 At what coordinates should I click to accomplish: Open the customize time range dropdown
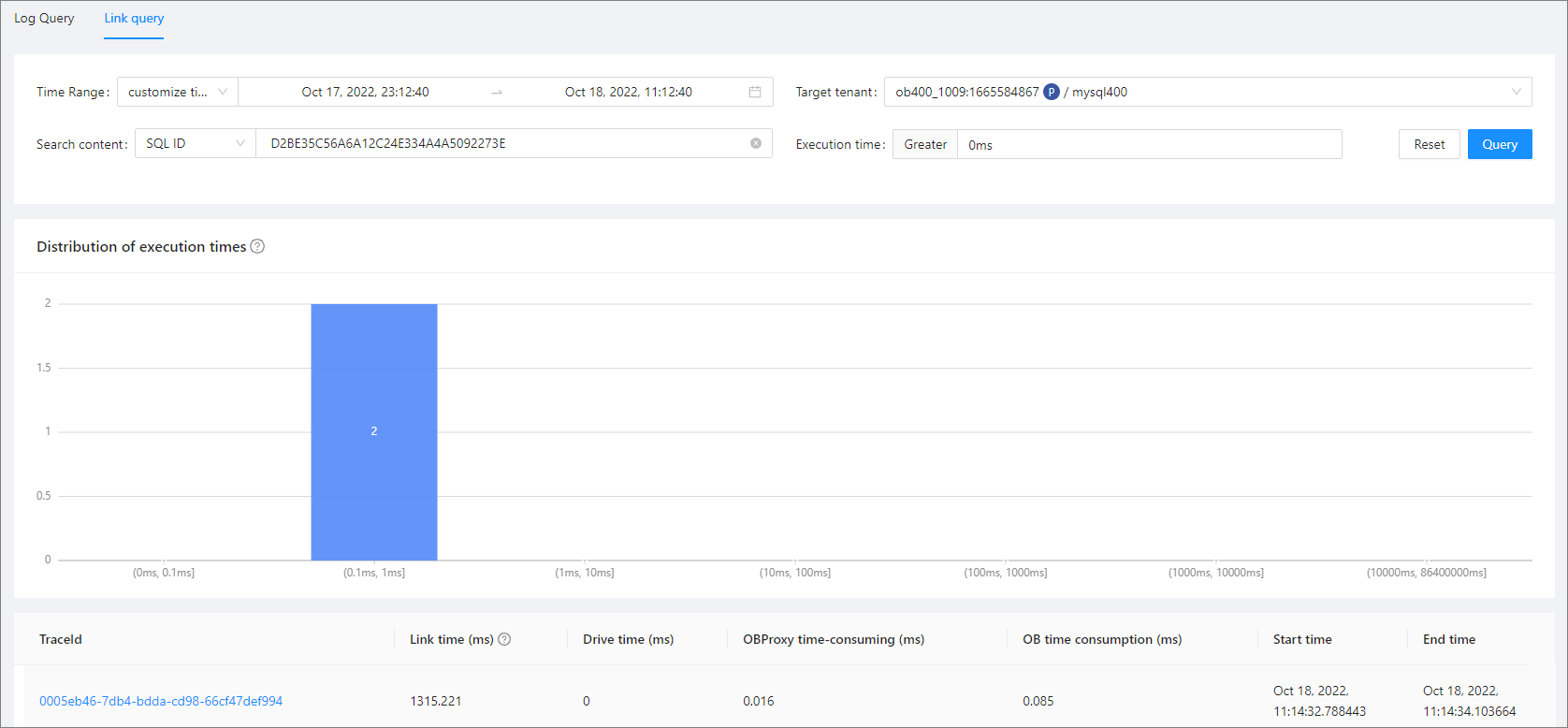click(x=177, y=92)
